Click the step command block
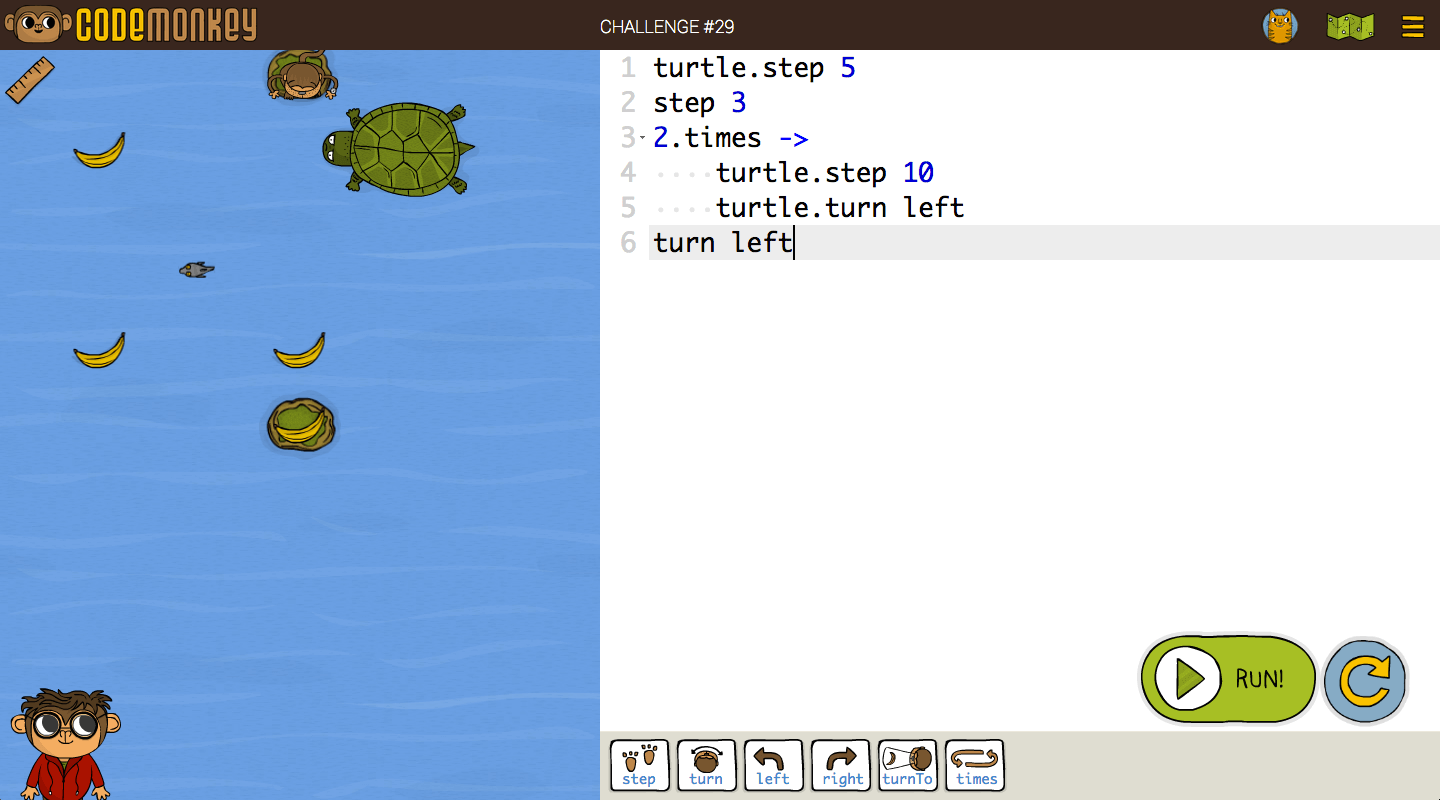This screenshot has height=800, width=1440. coord(639,765)
